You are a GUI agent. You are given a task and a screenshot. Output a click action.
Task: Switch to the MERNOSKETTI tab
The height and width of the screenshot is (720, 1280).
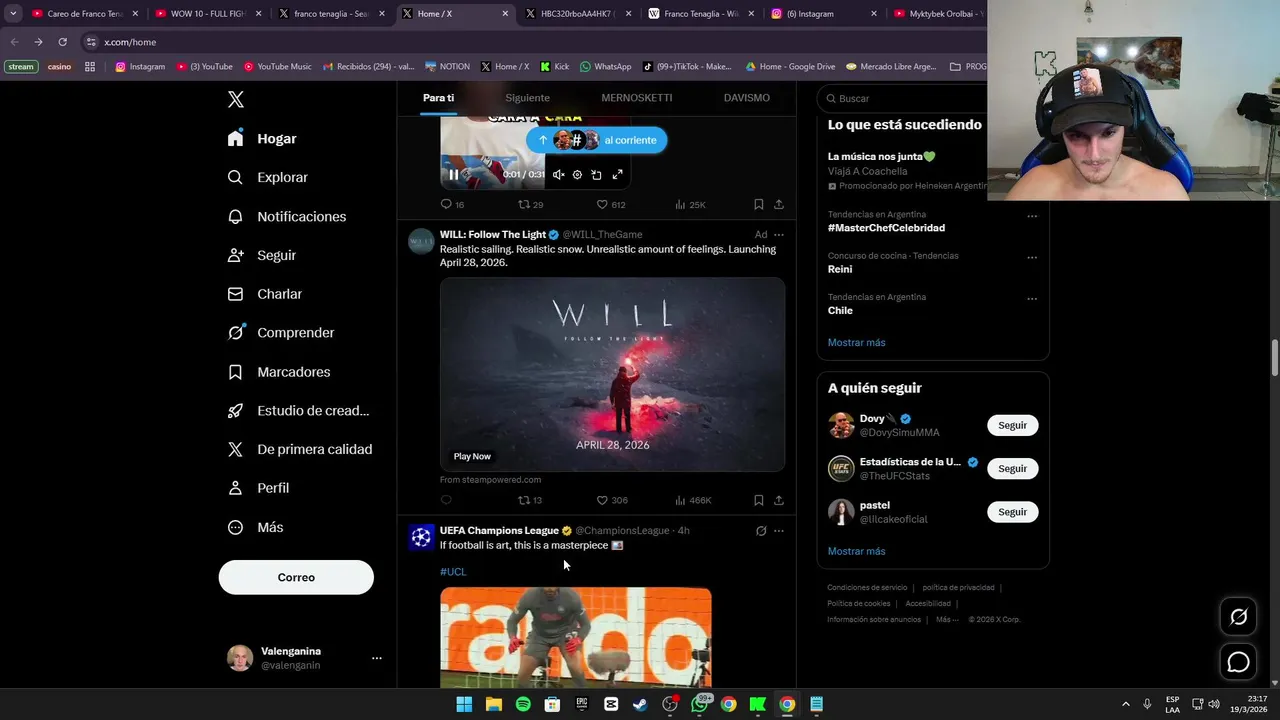[x=636, y=98]
